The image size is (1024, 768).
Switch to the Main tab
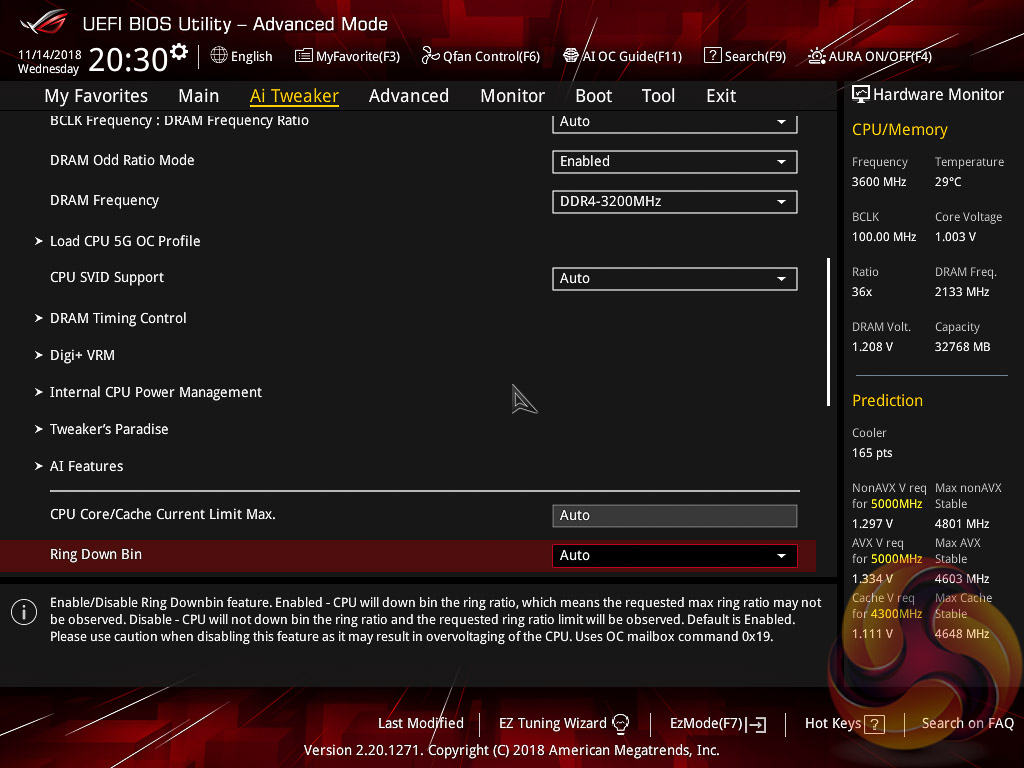pyautogui.click(x=199, y=96)
